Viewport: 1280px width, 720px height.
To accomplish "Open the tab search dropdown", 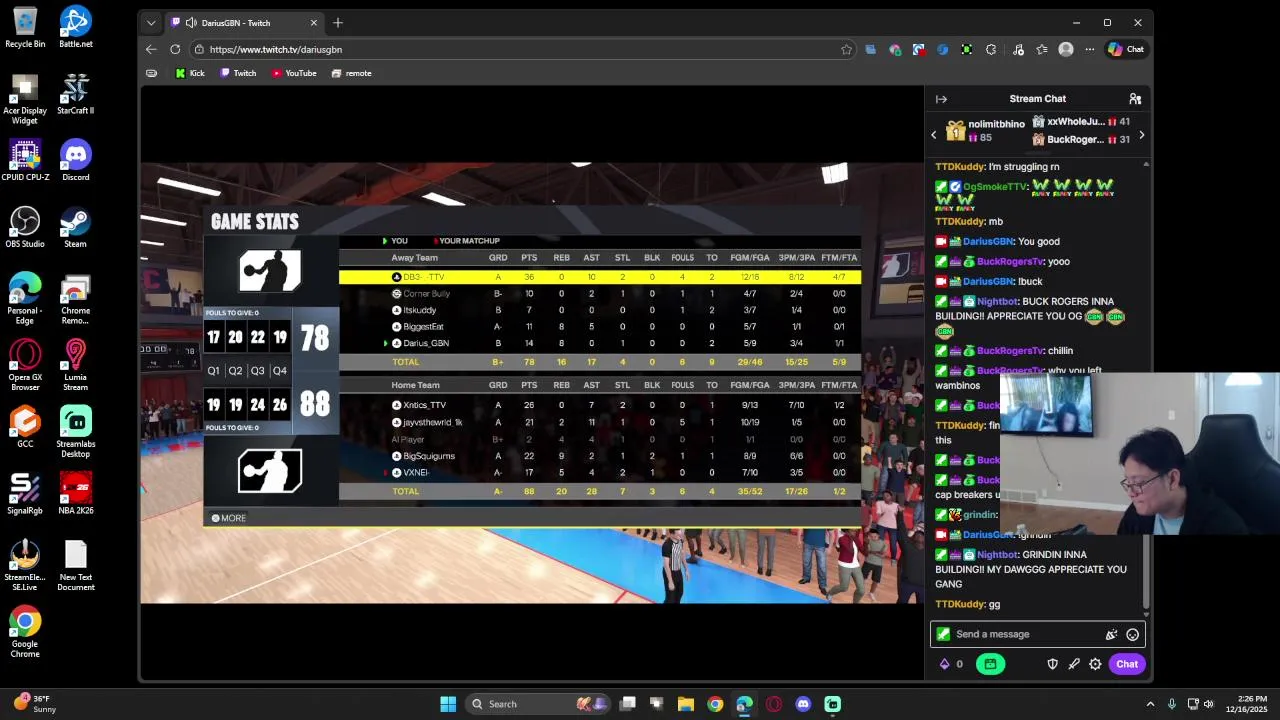I will point(151,22).
